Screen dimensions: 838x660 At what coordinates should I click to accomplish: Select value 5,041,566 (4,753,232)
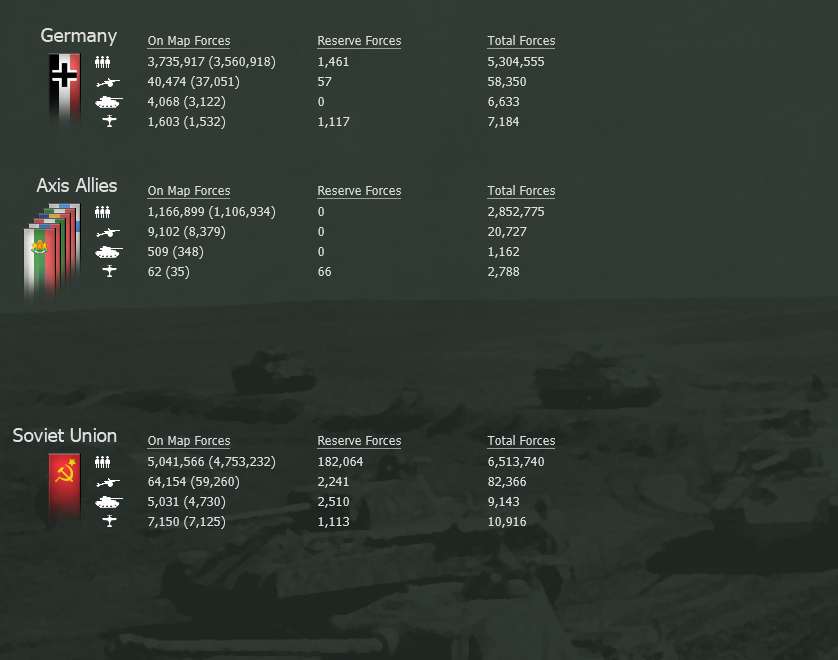coord(212,462)
